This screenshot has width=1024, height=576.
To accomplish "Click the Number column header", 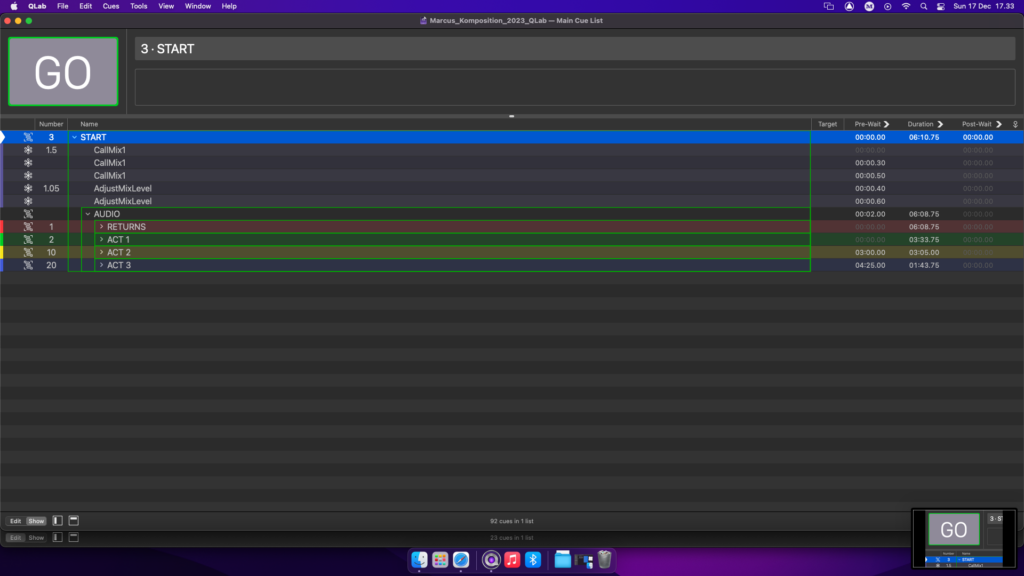I will 51,124.
